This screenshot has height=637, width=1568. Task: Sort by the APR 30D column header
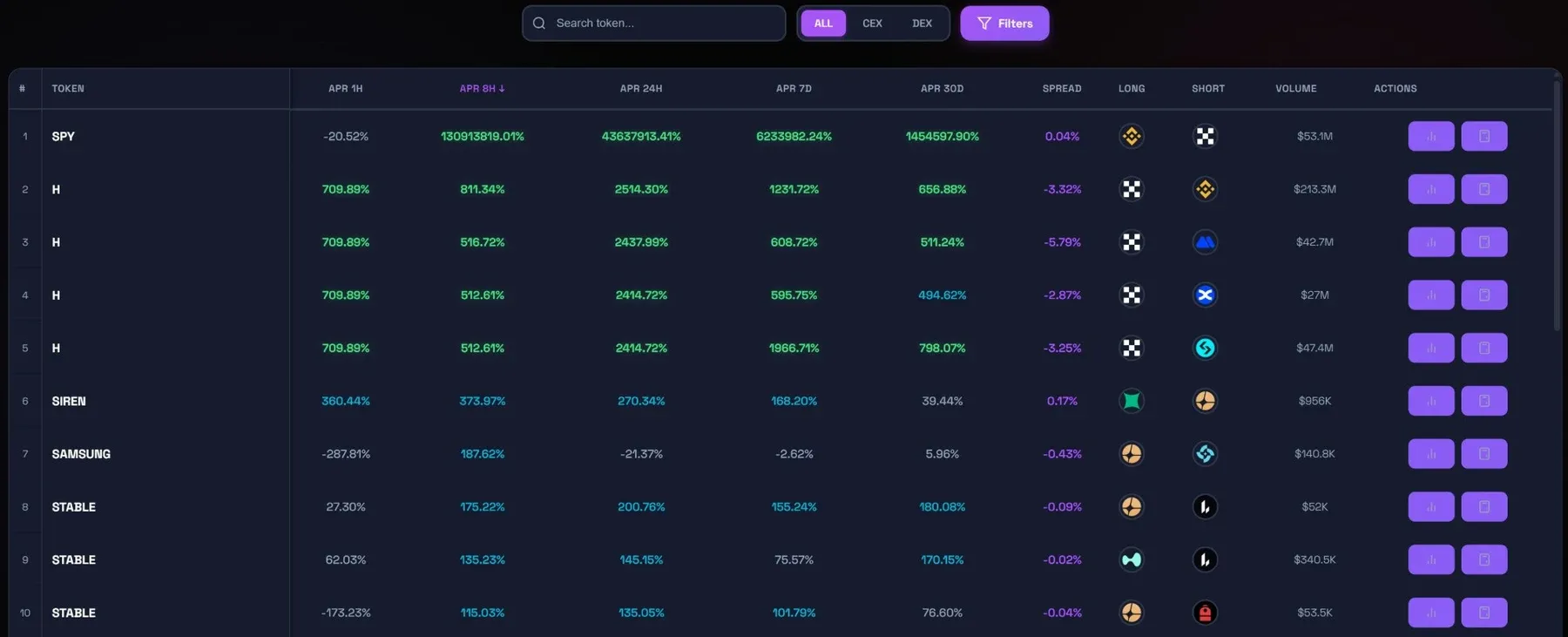click(942, 89)
